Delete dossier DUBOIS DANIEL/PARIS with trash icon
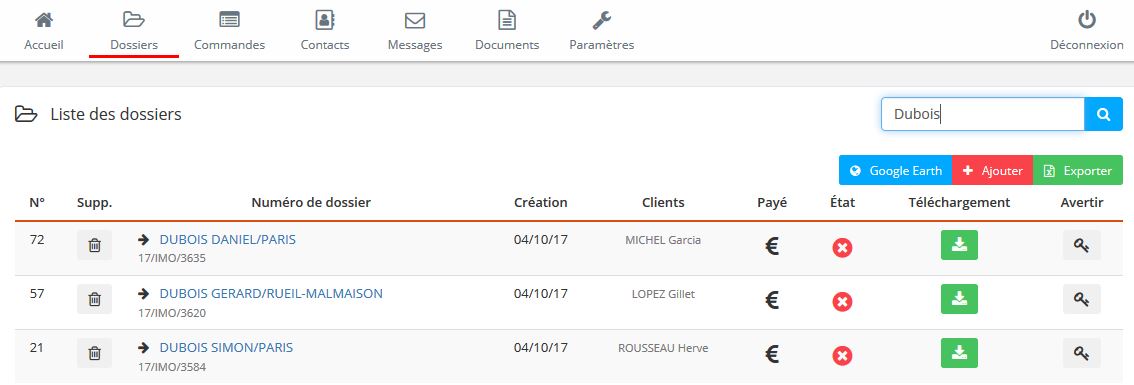The height and width of the screenshot is (385, 1134). 94,245
